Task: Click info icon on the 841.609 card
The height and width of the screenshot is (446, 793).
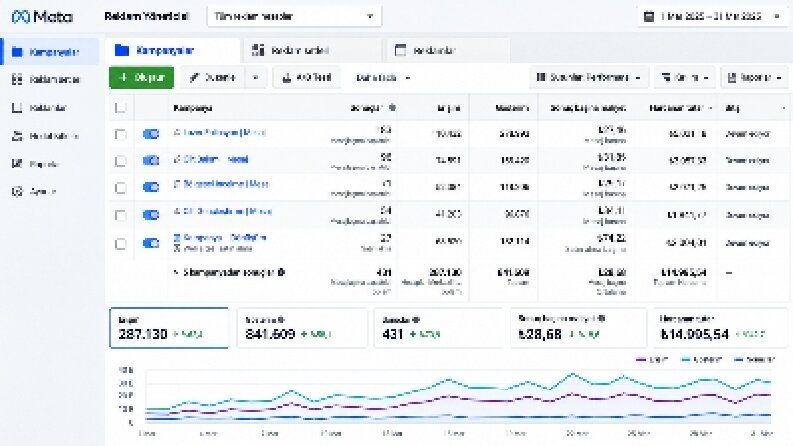Action: click(281, 320)
